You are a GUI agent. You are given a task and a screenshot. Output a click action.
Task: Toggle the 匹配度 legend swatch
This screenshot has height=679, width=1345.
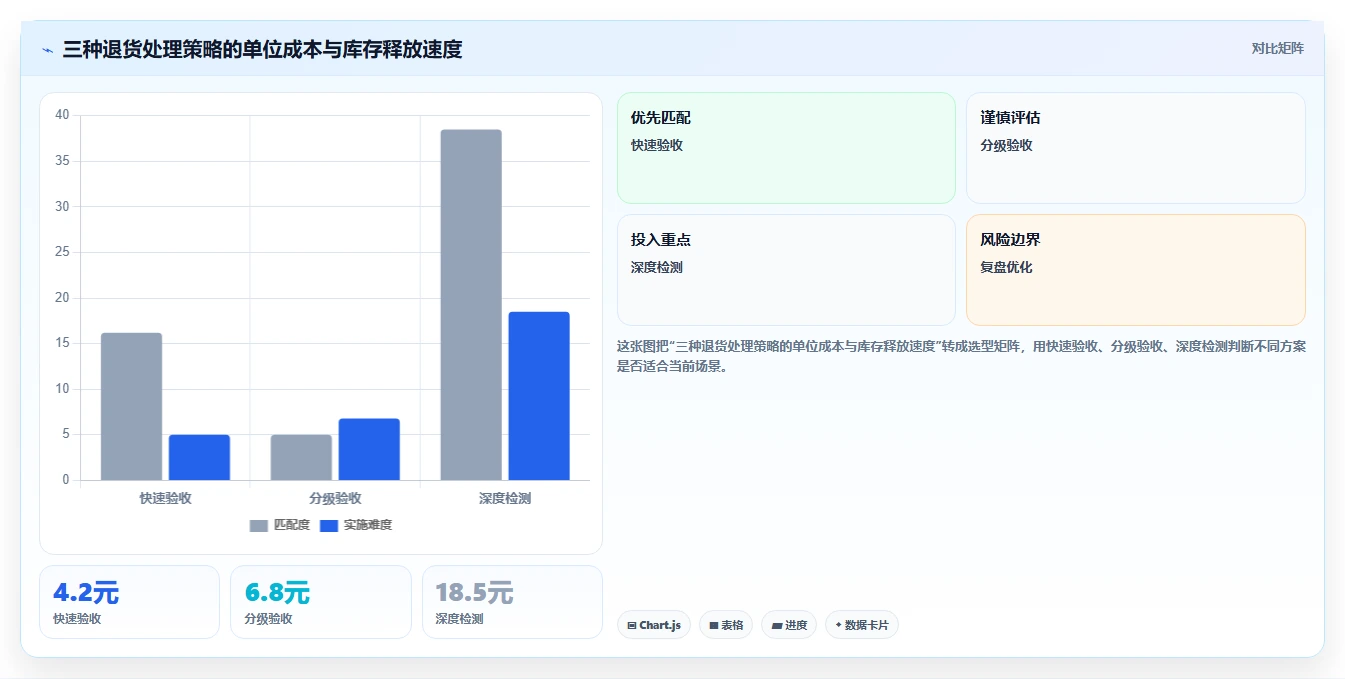point(259,525)
